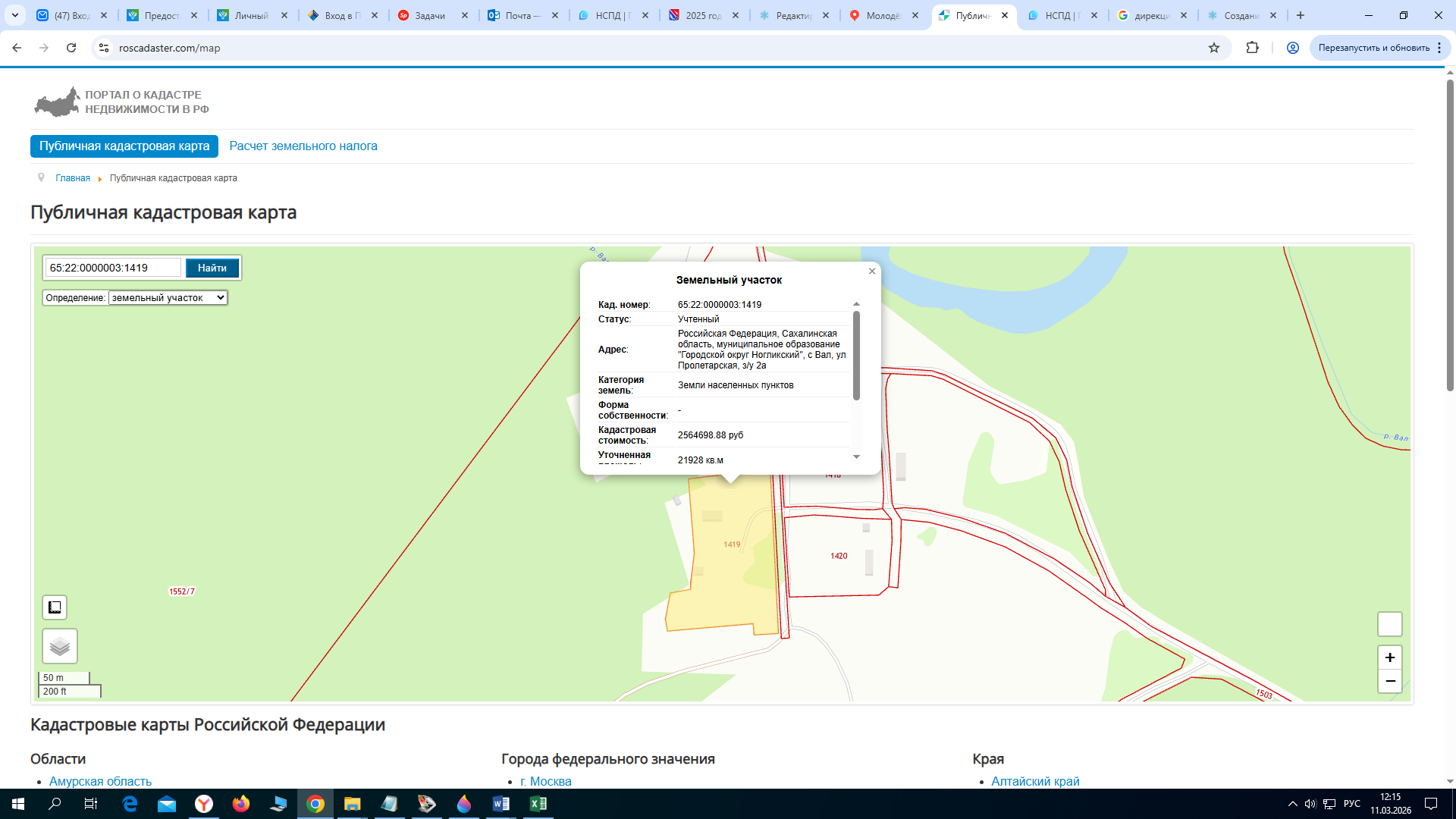Screen dimensions: 1456x819
Task: Expand the Chrome tab search chevron
Action: (x=15, y=15)
